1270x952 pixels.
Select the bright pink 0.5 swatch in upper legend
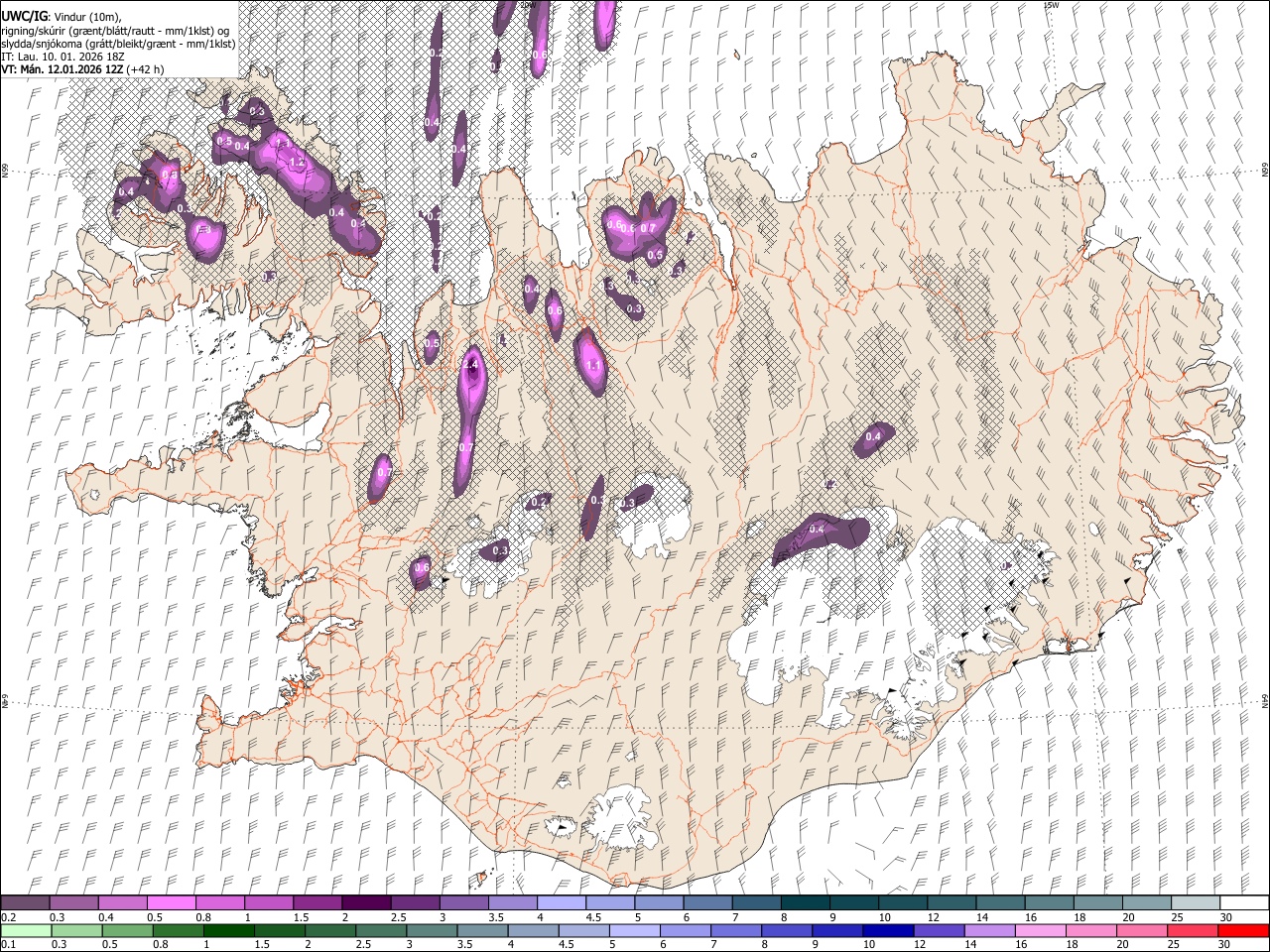tap(171, 902)
